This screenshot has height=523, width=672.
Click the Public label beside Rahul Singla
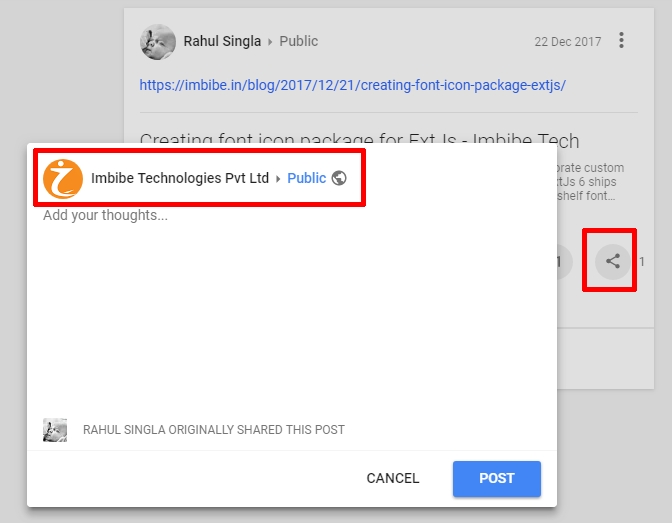tap(298, 41)
